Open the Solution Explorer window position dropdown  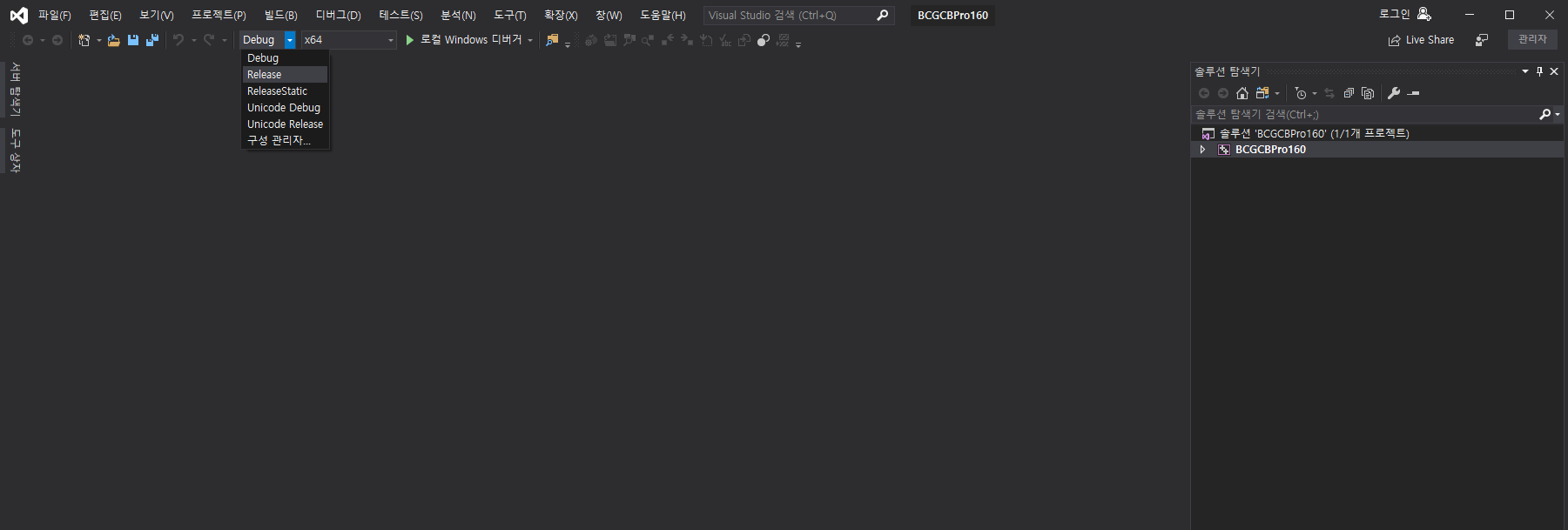click(1525, 71)
